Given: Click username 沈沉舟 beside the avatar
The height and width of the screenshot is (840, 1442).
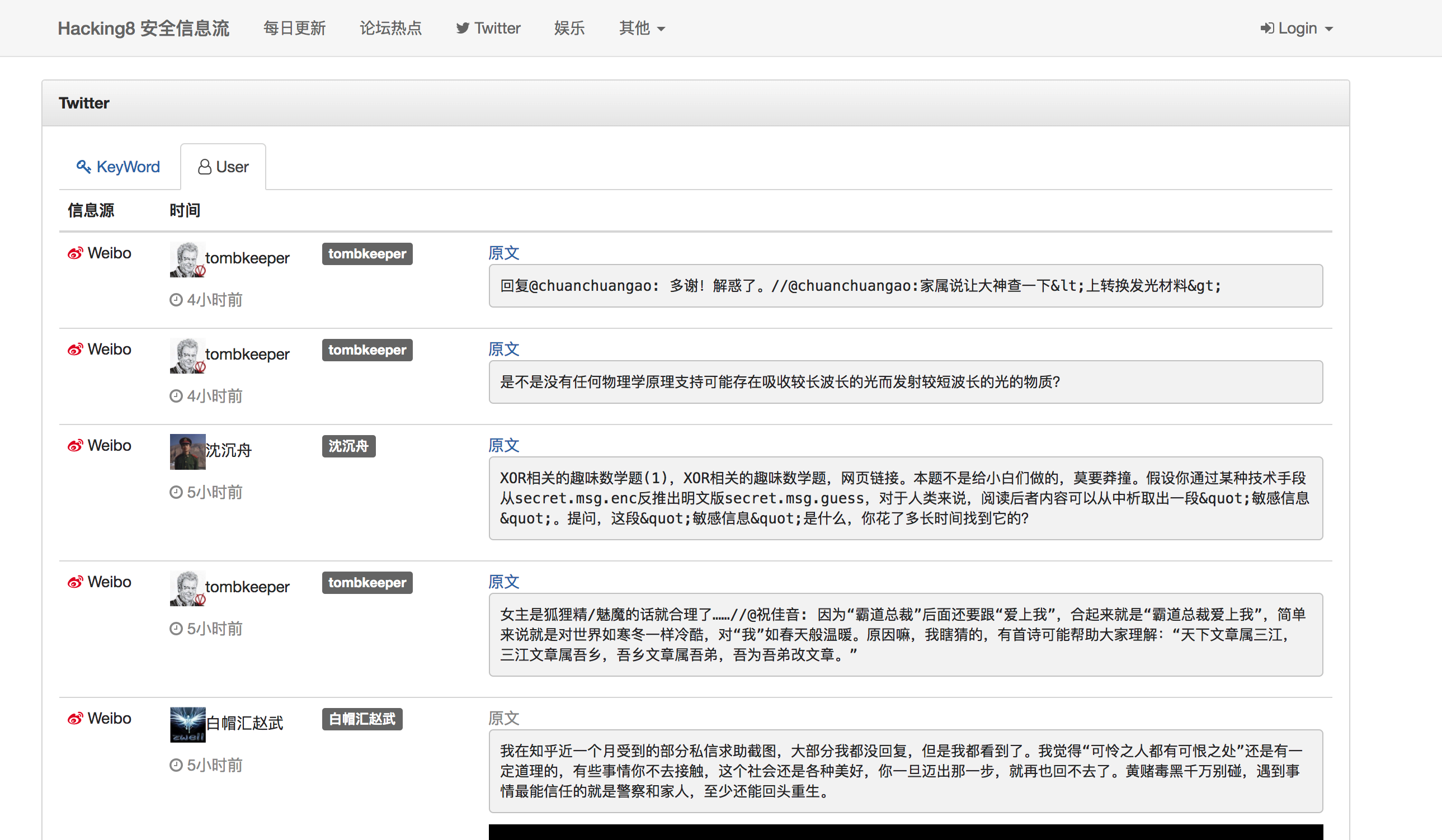Looking at the screenshot, I should pyautogui.click(x=228, y=450).
